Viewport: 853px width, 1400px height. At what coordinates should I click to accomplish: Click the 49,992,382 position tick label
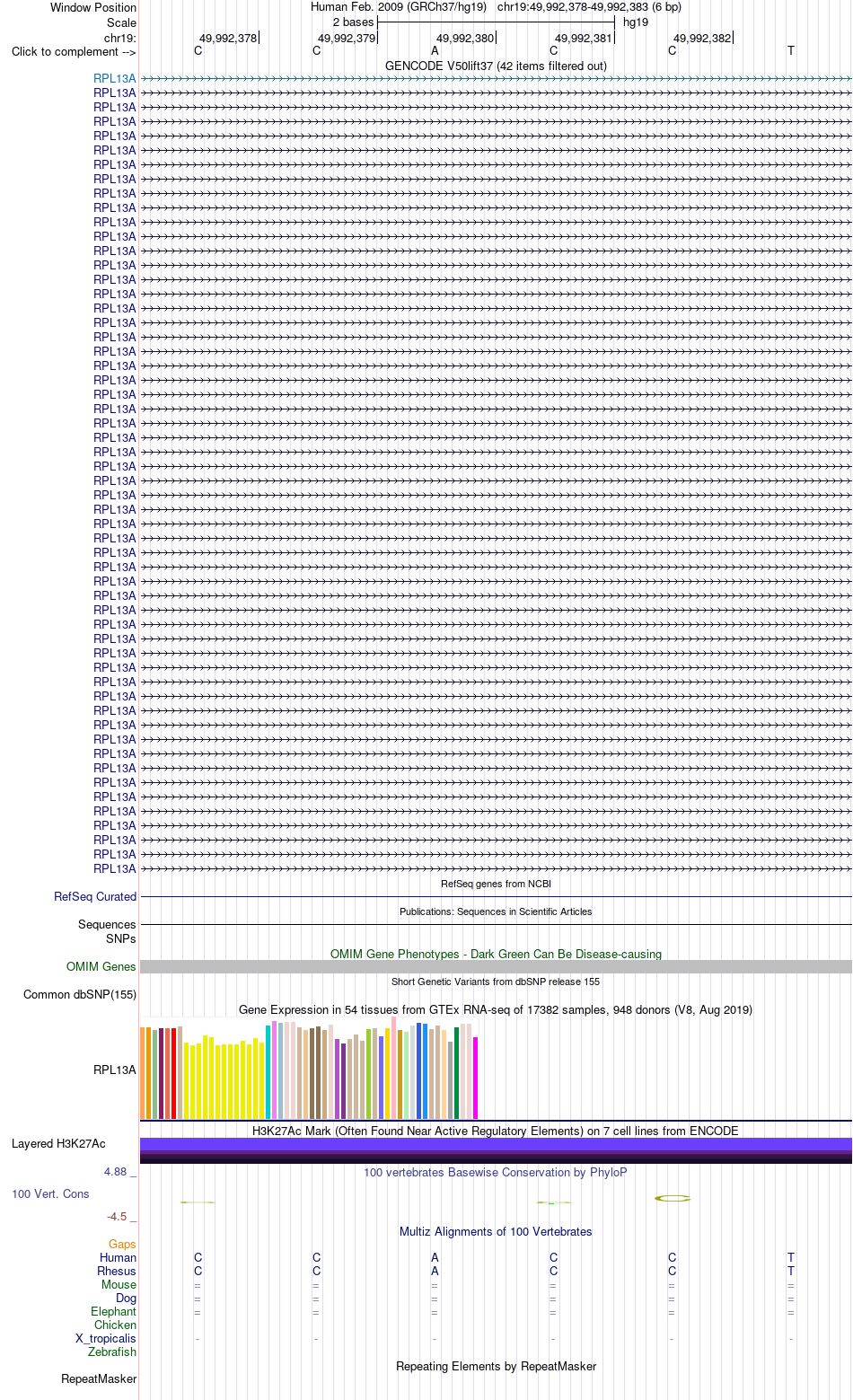point(702,39)
